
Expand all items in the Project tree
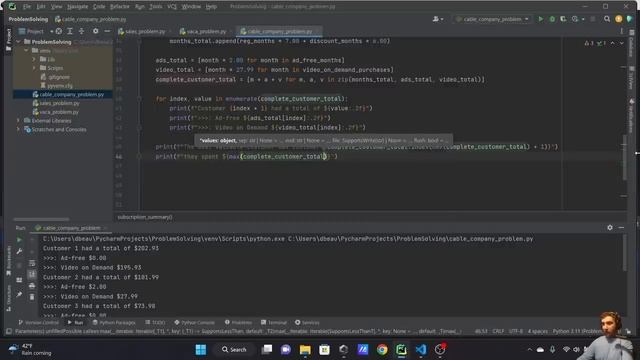click(70, 31)
